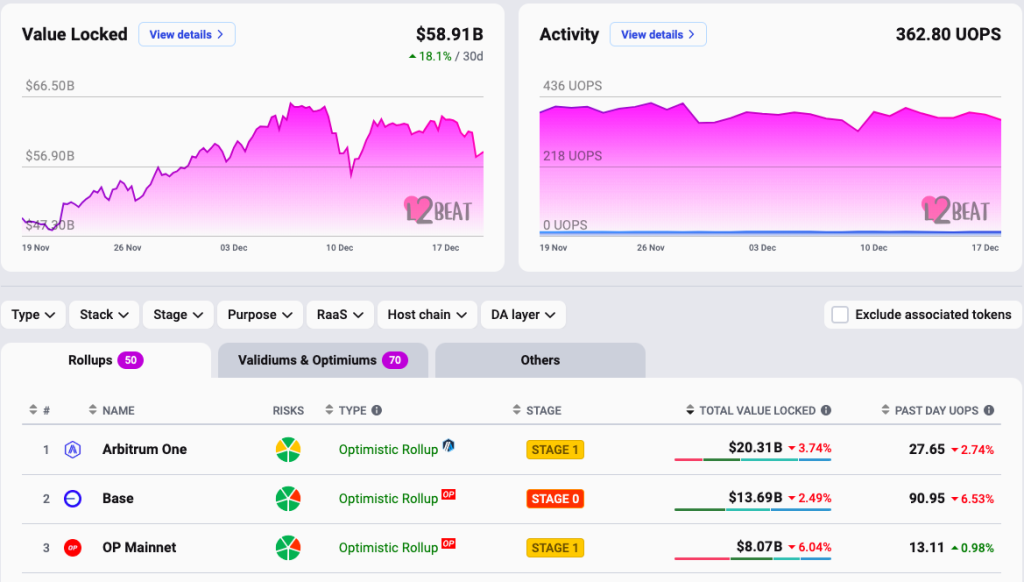Open the OP Mainnet project link
This screenshot has height=582, width=1024.
[x=139, y=547]
